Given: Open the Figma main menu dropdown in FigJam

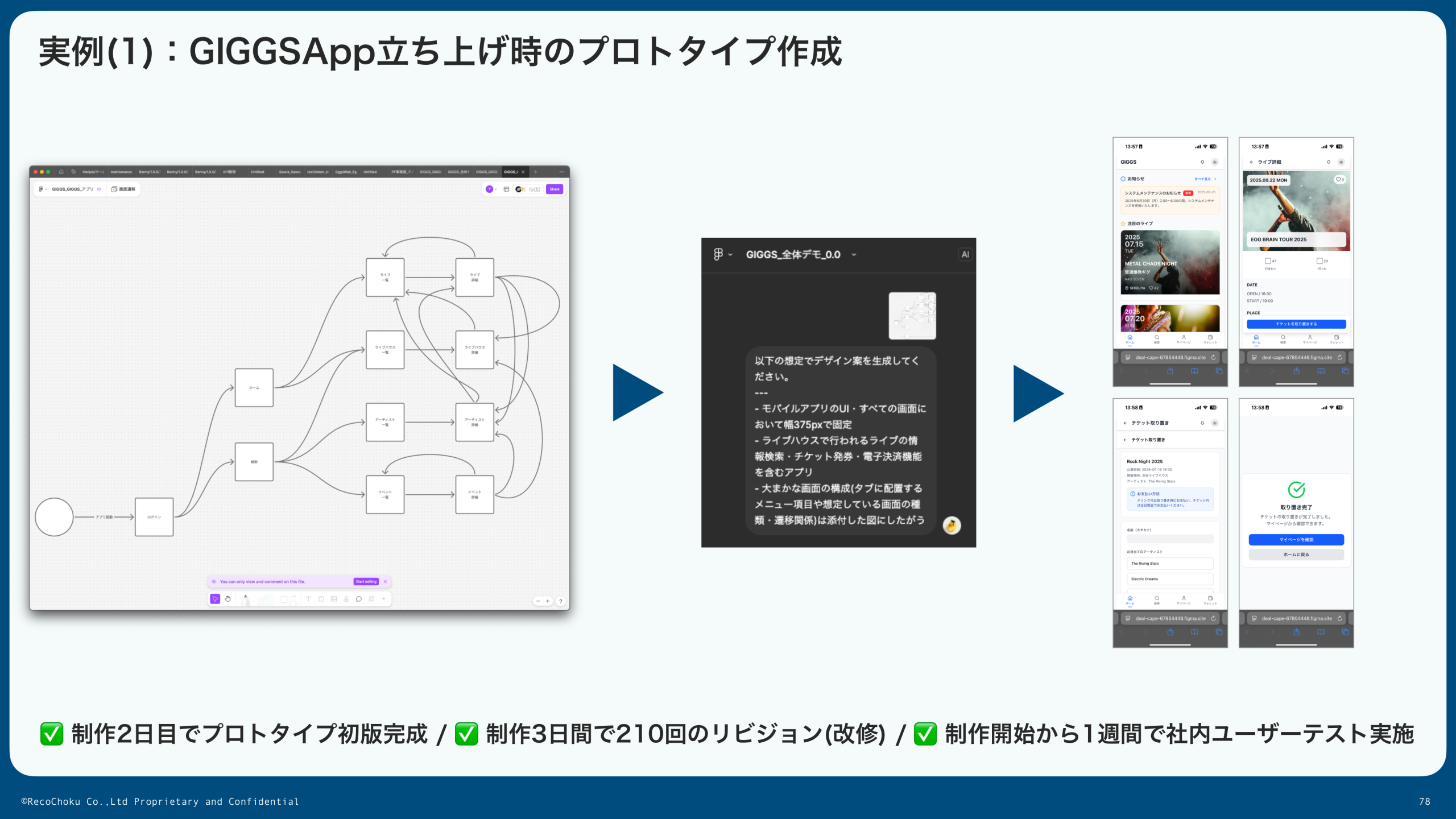Looking at the screenshot, I should [42, 189].
